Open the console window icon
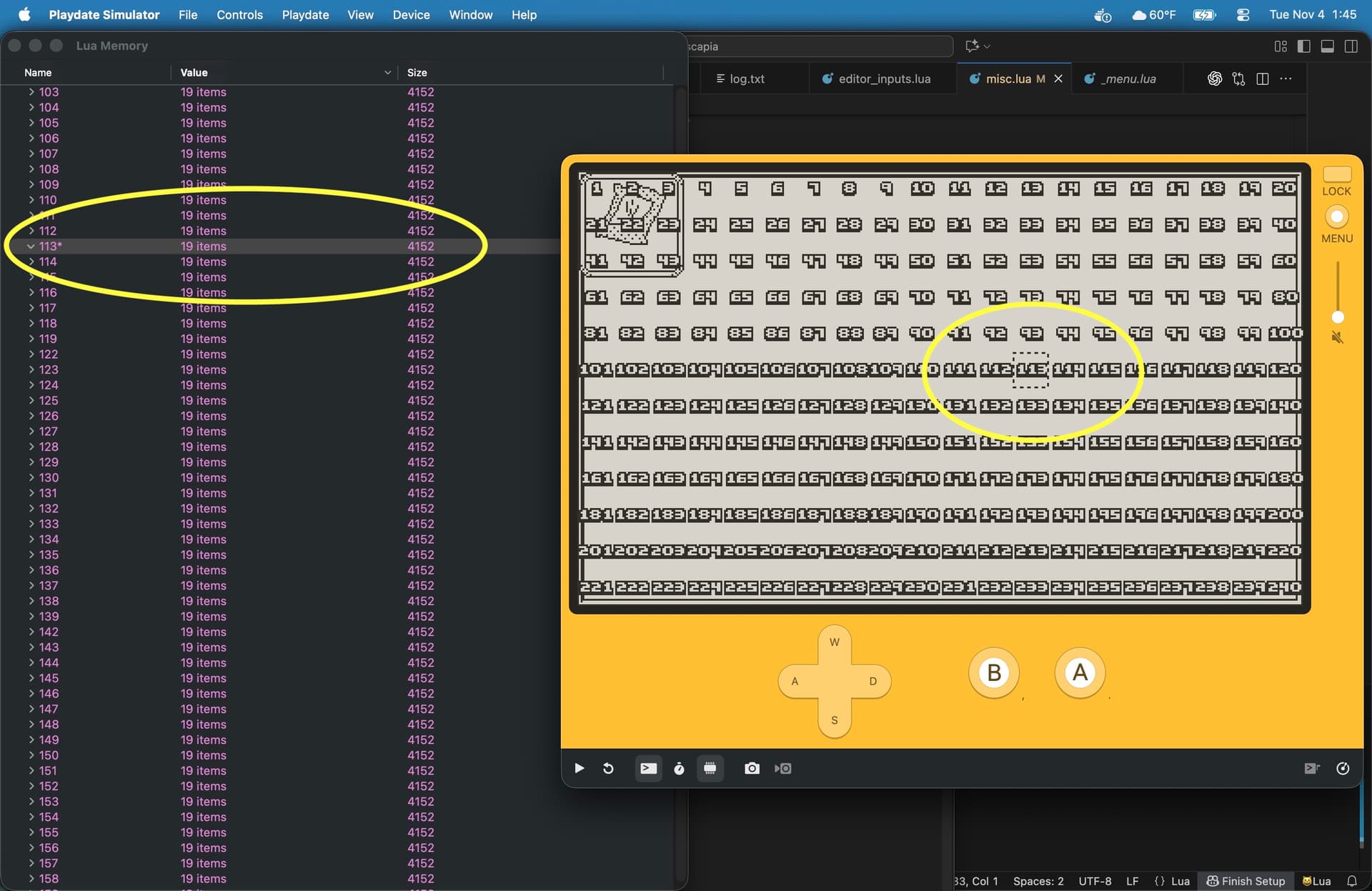 [x=648, y=768]
